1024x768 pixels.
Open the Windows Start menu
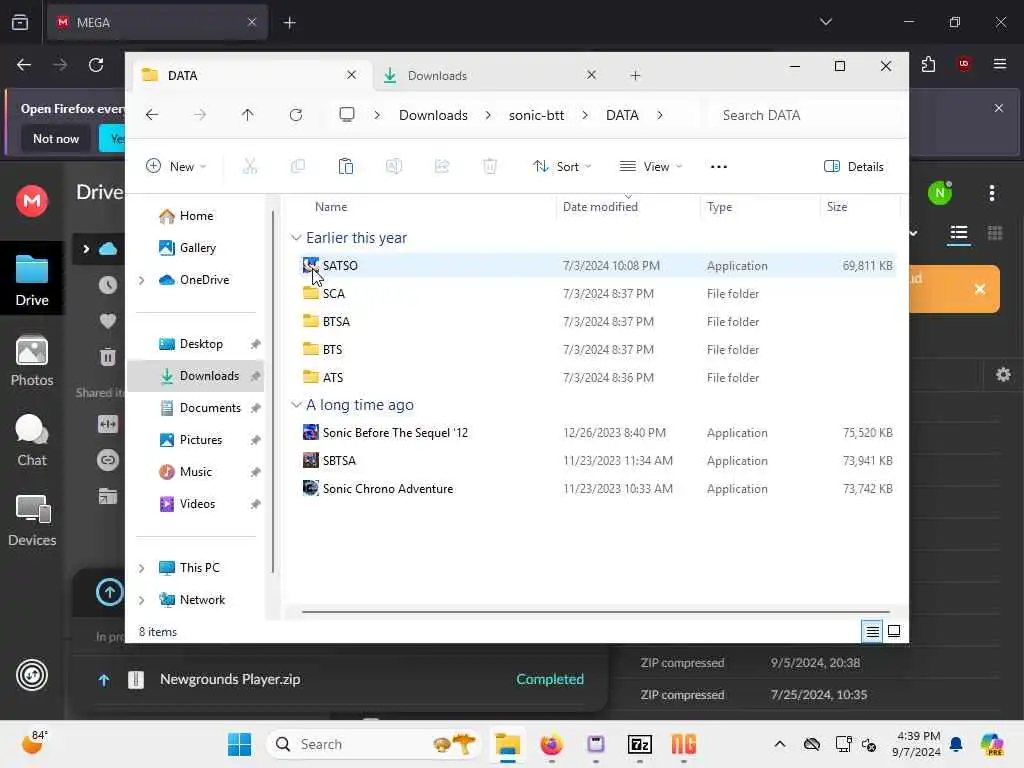point(240,744)
